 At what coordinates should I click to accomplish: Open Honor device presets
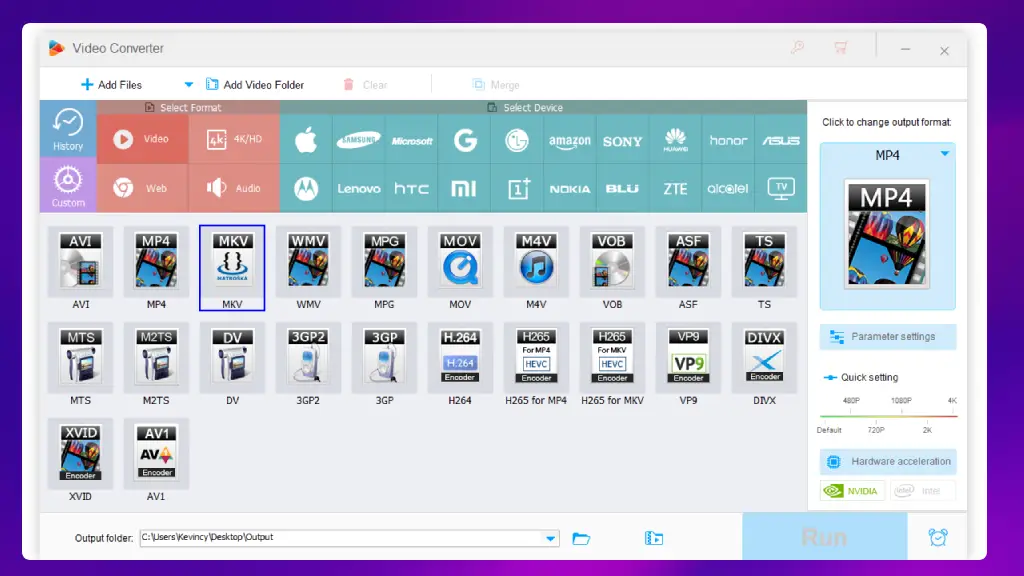point(728,140)
